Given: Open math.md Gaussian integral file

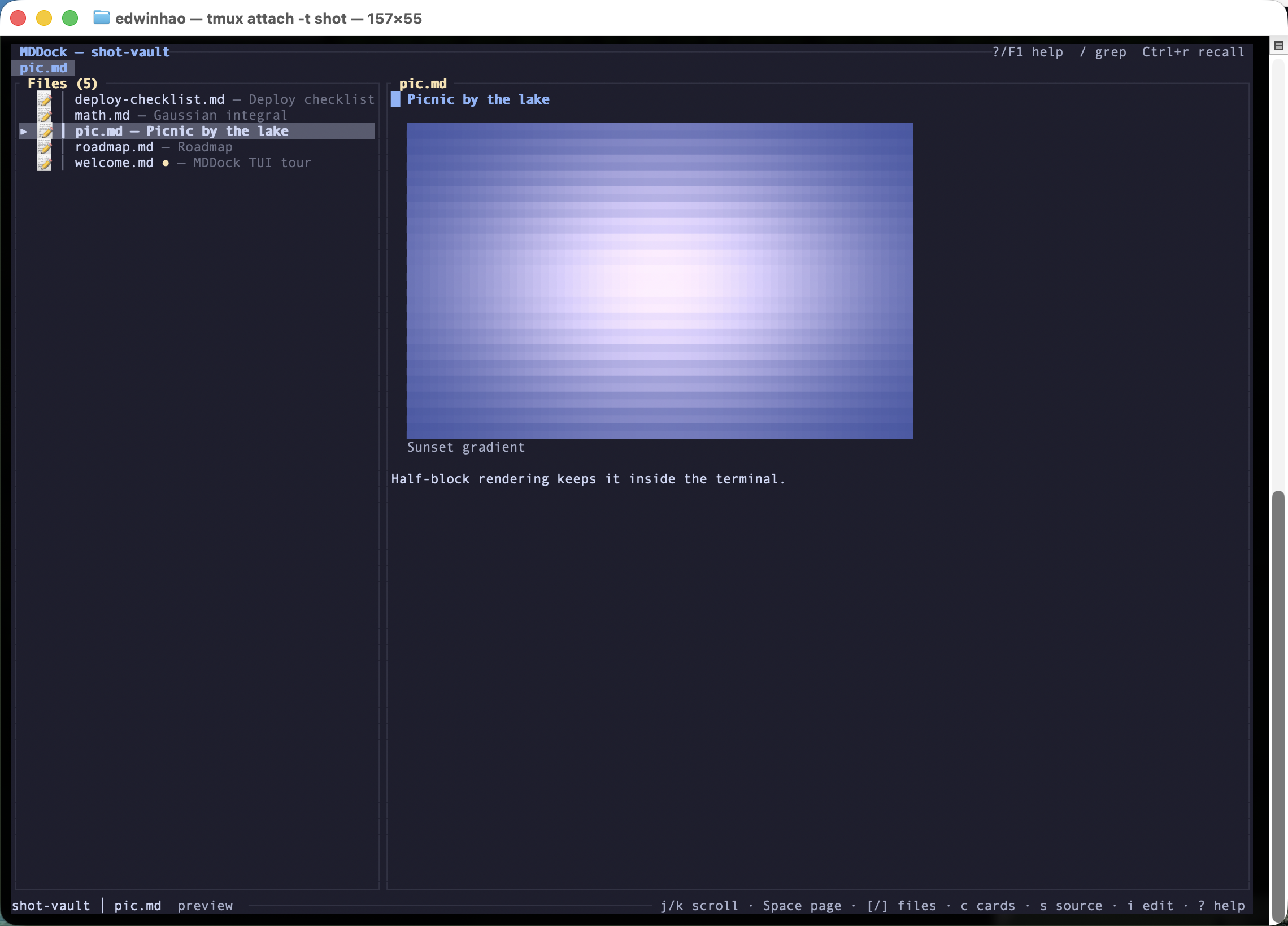Looking at the screenshot, I should pos(181,116).
